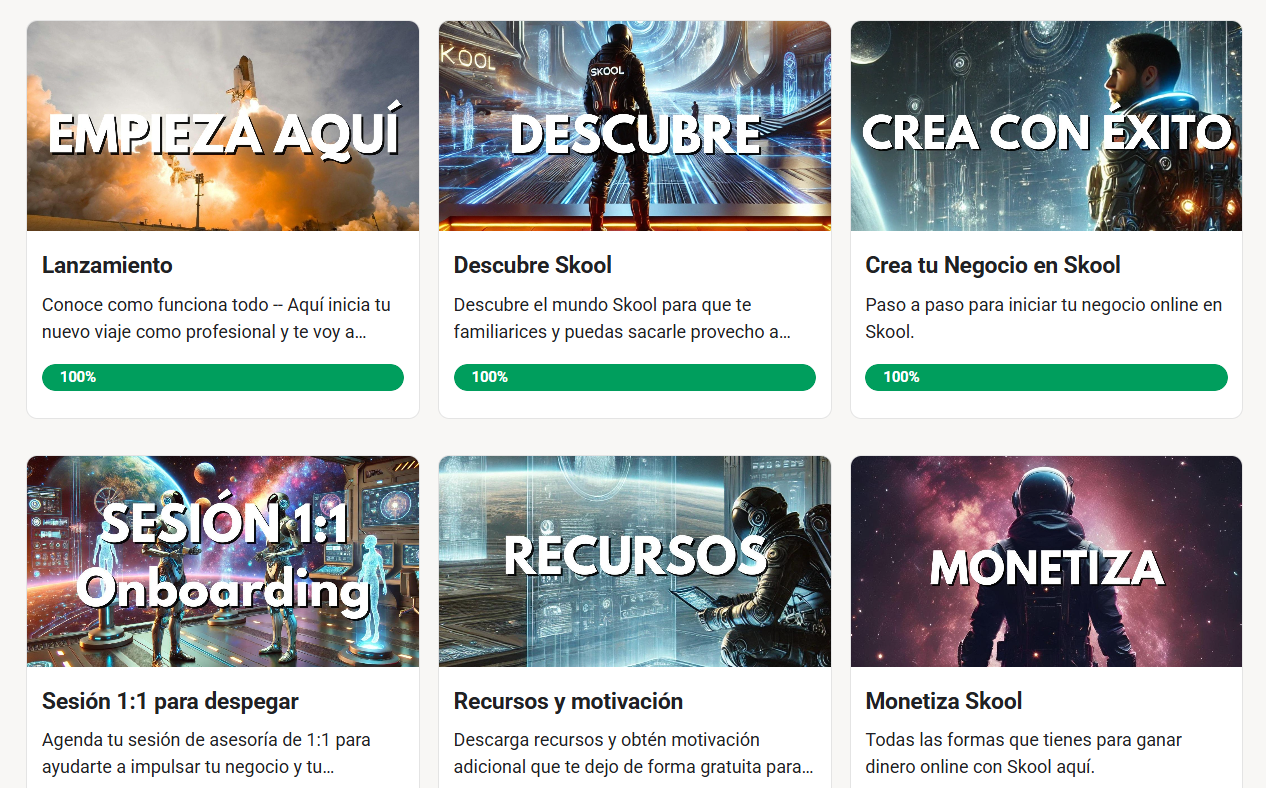
Task: Open the MONETIZA astronaut cover image
Action: (x=1046, y=562)
